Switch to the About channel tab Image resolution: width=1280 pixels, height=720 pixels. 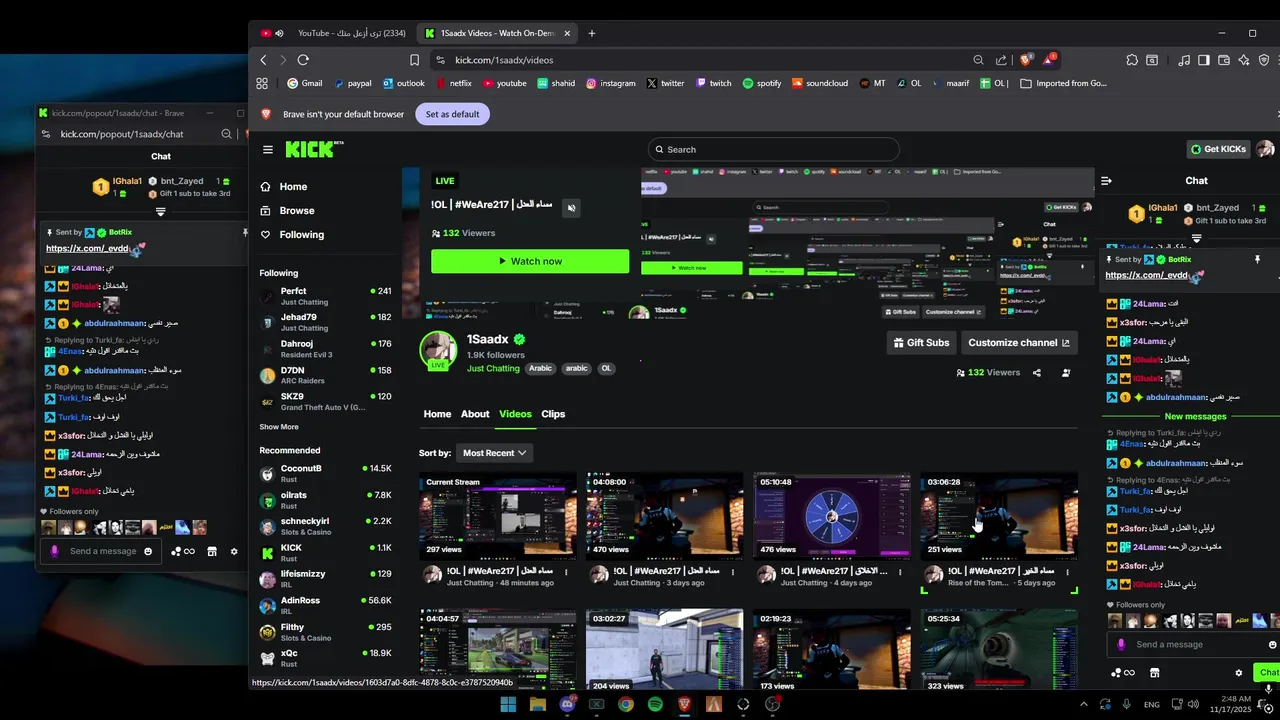coord(475,414)
